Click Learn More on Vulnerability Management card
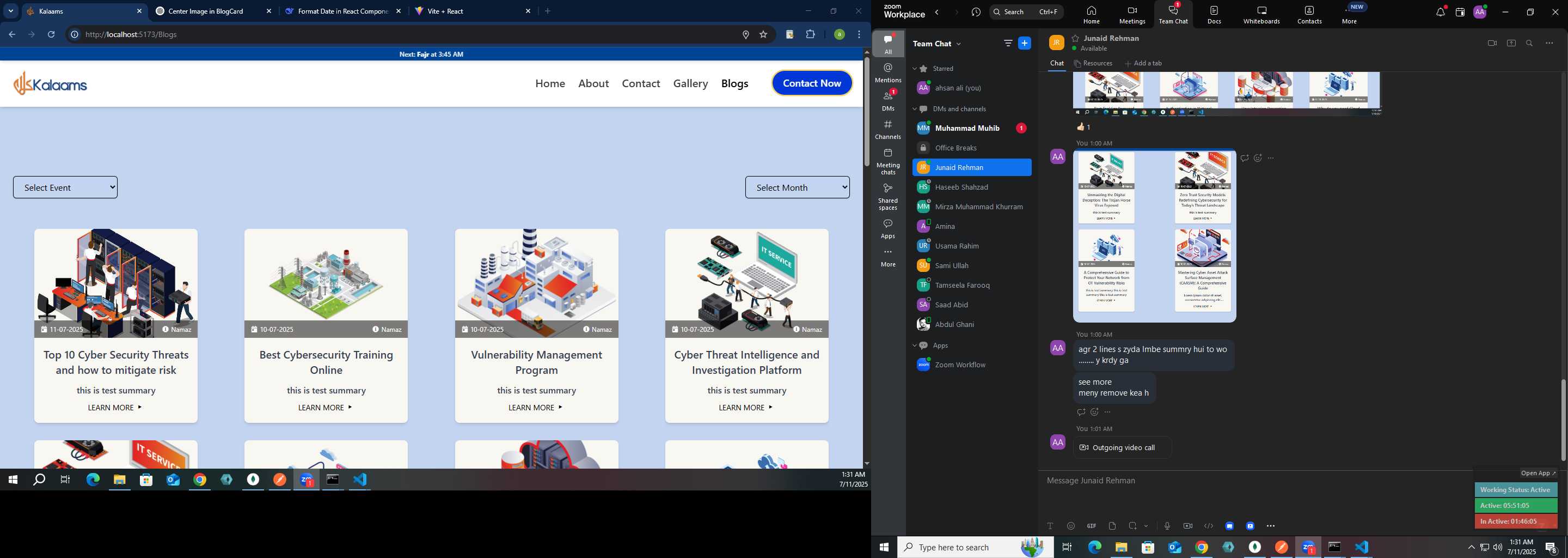 pos(536,408)
